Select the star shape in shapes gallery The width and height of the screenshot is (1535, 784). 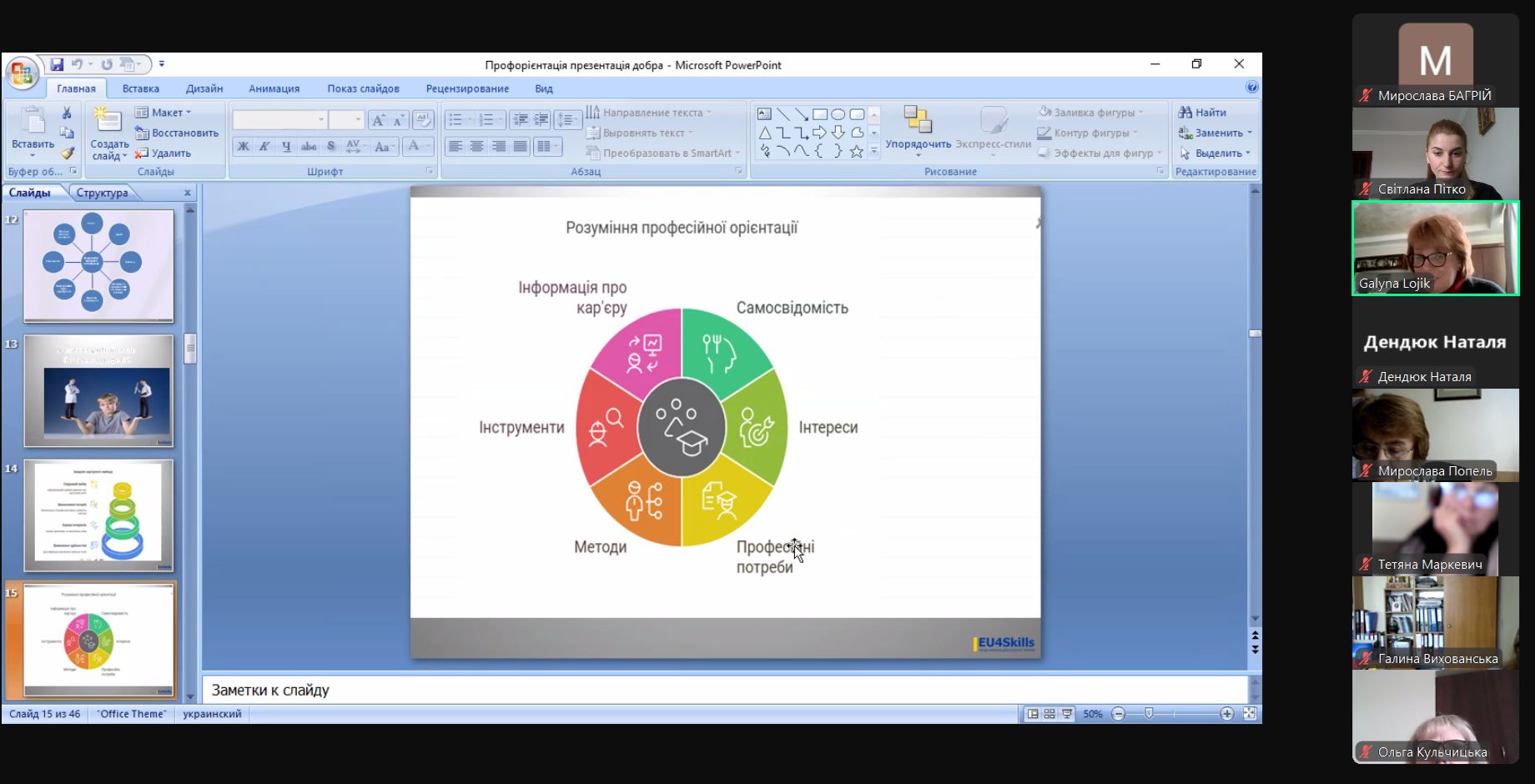856,152
